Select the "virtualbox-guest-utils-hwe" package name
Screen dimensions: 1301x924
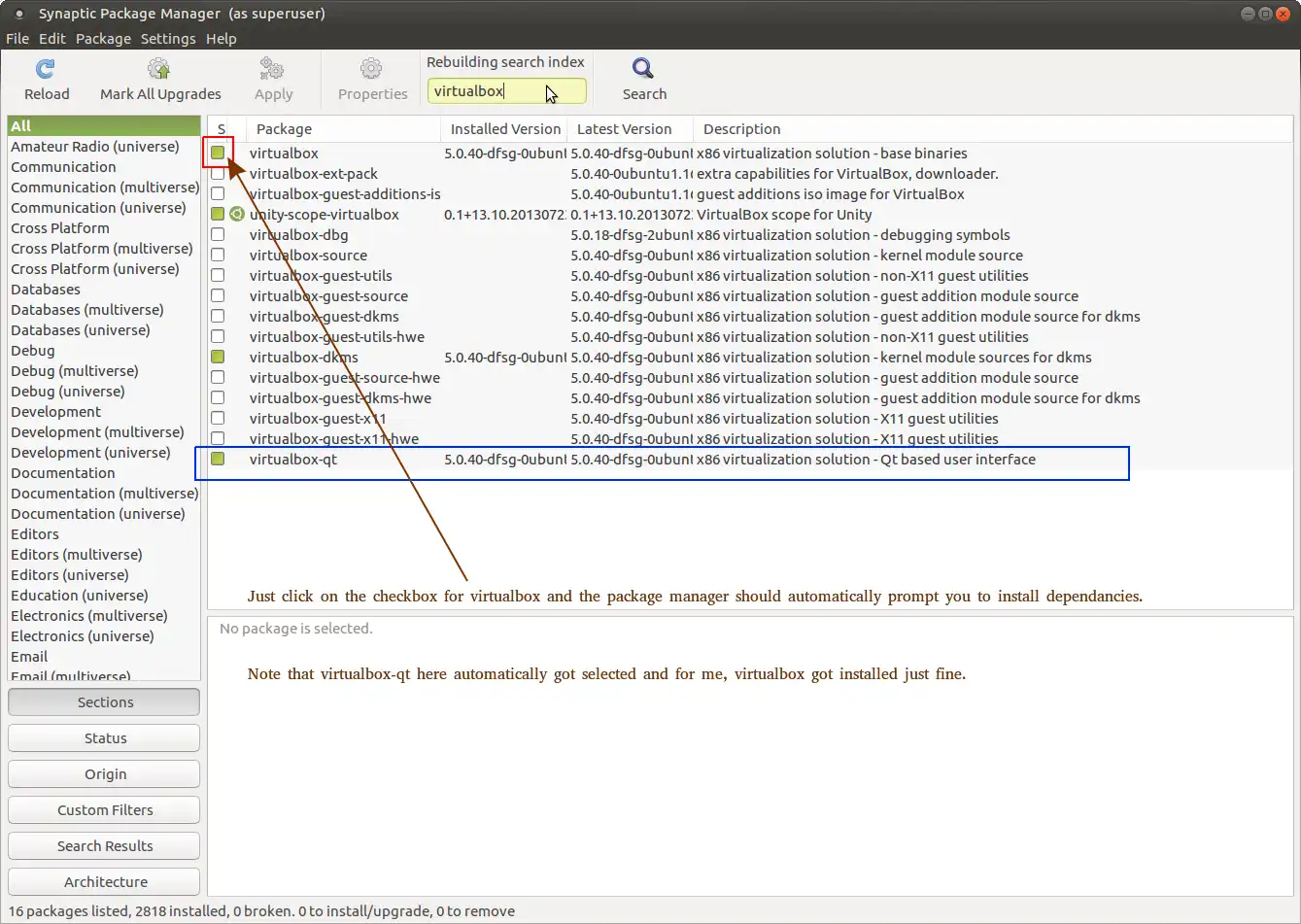tap(336, 337)
